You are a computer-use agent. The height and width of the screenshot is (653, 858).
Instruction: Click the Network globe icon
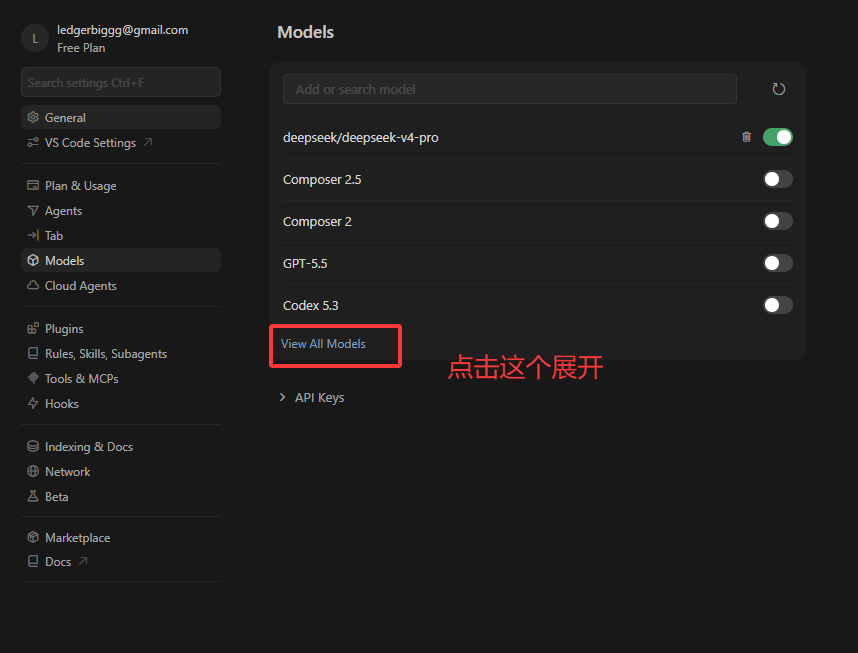33,471
